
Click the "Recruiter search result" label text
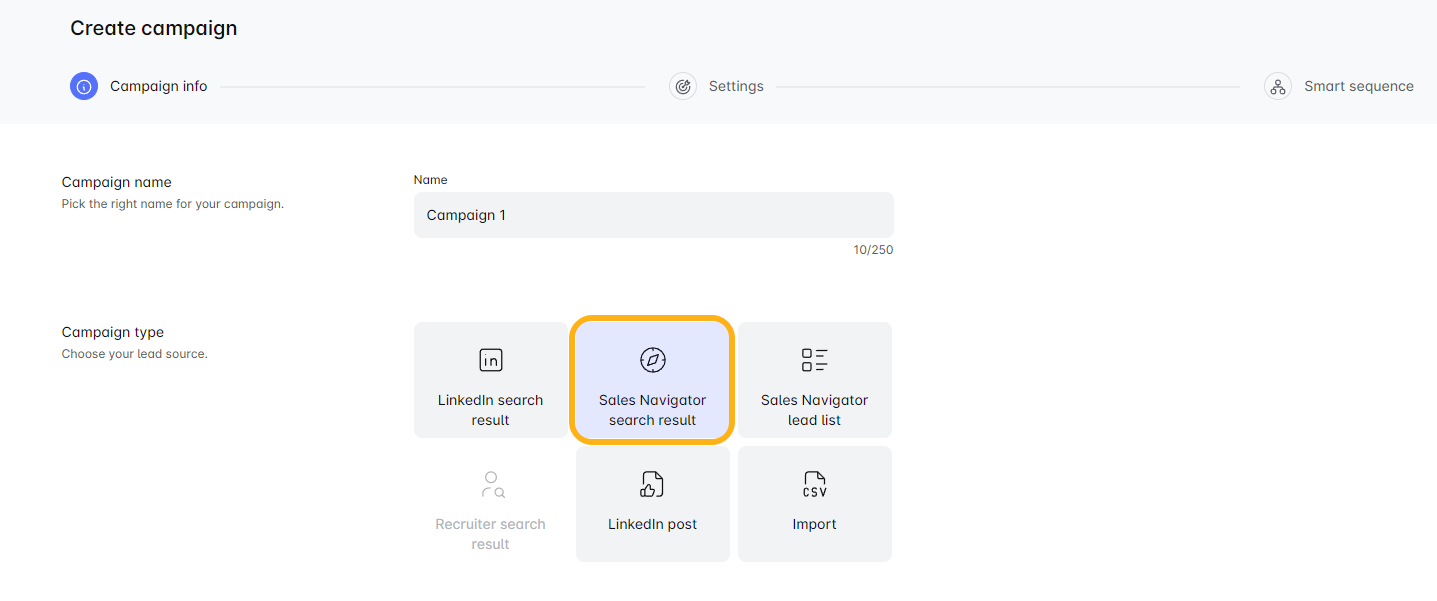(491, 534)
